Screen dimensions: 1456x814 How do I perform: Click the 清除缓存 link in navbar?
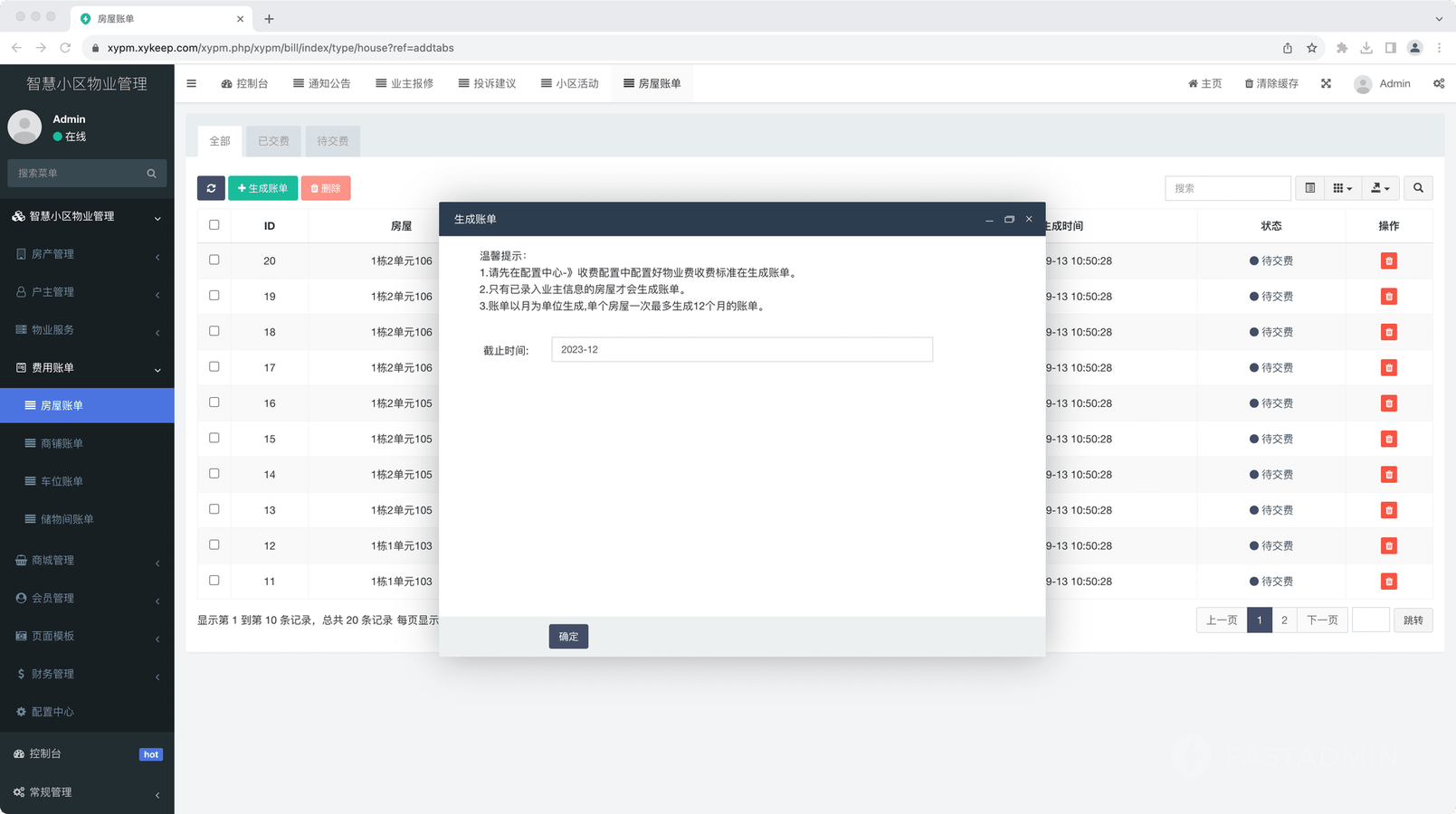point(1271,83)
